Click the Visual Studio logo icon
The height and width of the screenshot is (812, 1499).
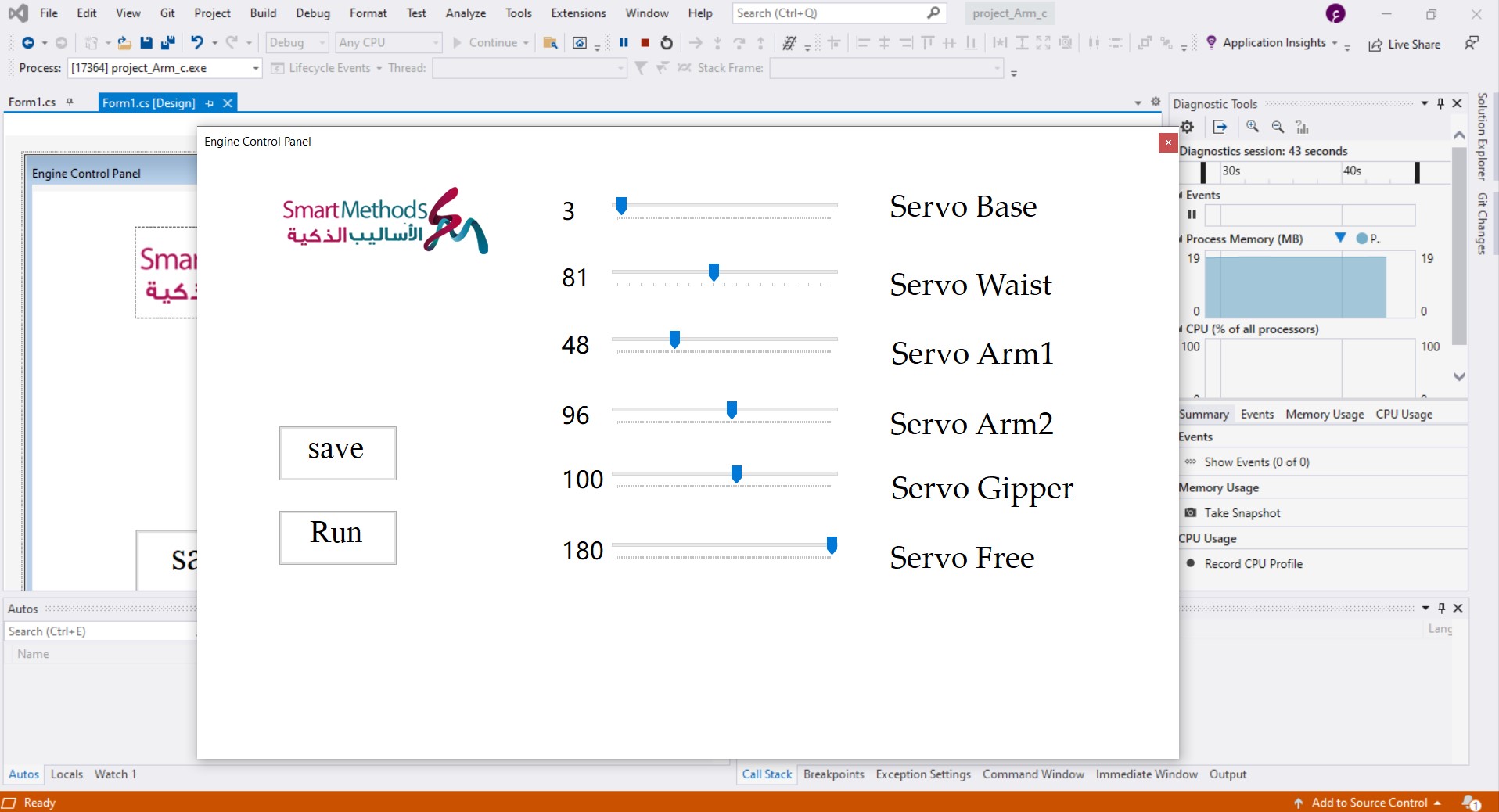click(18, 13)
